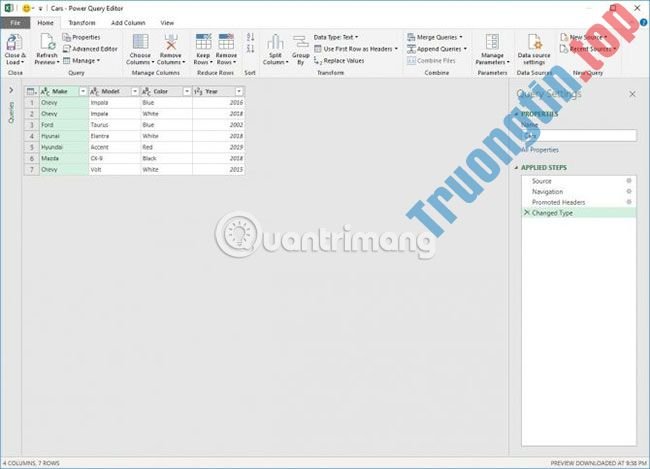The image size is (650, 469).
Task: Switch to the Home tab
Action: click(x=45, y=23)
